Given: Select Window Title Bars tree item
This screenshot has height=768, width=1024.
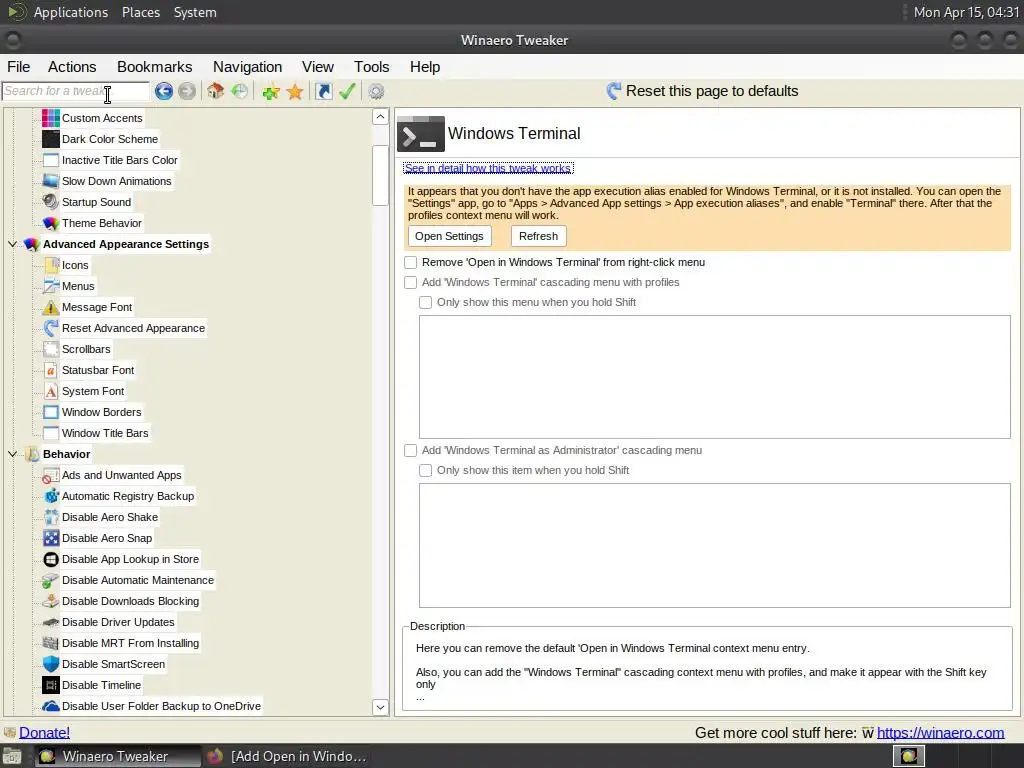Looking at the screenshot, I should [105, 433].
